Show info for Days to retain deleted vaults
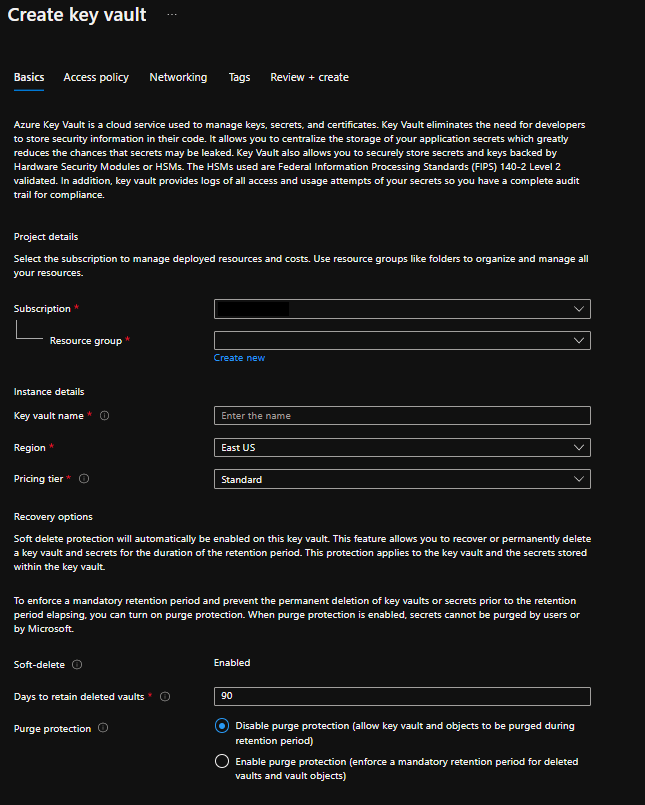This screenshot has height=805, width=645. 165,696
